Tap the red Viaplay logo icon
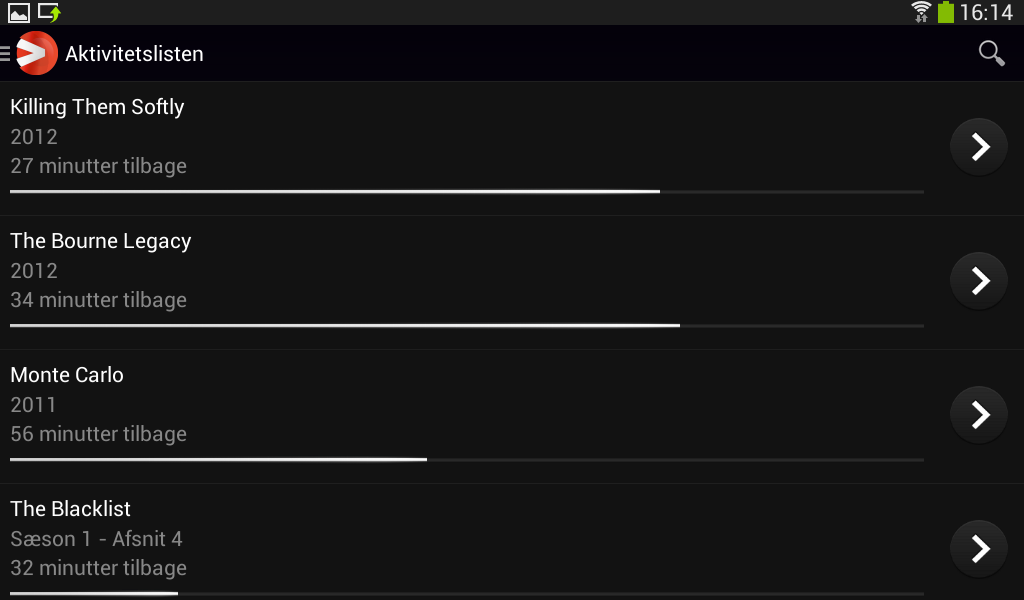The height and width of the screenshot is (600, 1024). coord(37,53)
